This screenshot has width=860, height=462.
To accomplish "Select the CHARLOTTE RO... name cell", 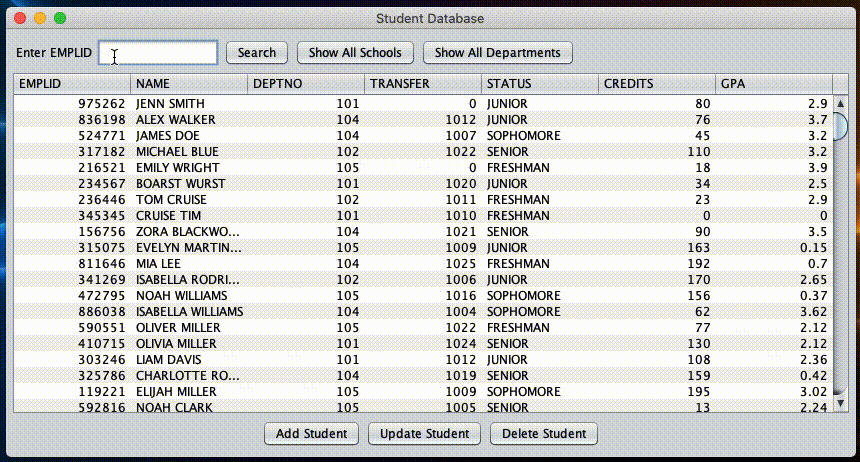I will (x=189, y=375).
